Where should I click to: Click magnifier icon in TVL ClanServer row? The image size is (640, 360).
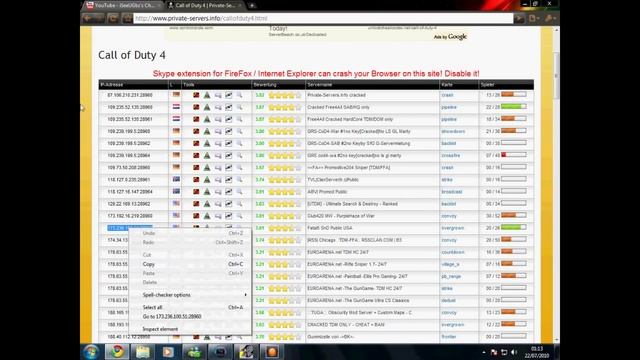[x=239, y=180]
